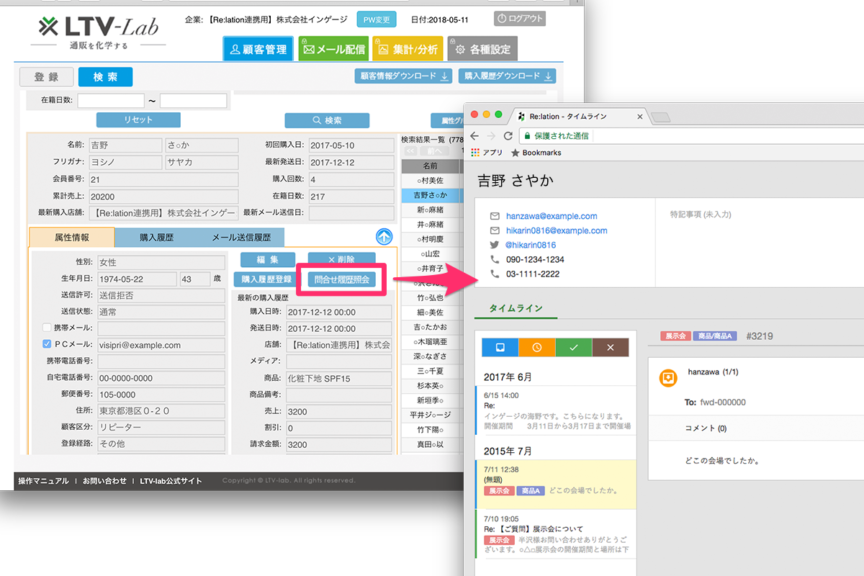Screen dimensions: 864x576
Task: Click the 問合せ履歴照会 button
Action: 342,280
